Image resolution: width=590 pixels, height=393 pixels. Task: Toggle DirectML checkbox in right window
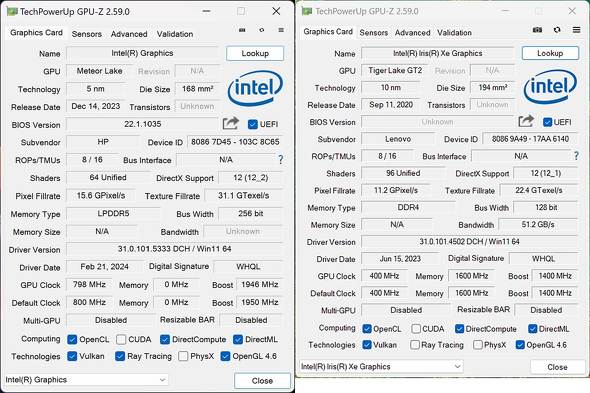click(x=532, y=329)
